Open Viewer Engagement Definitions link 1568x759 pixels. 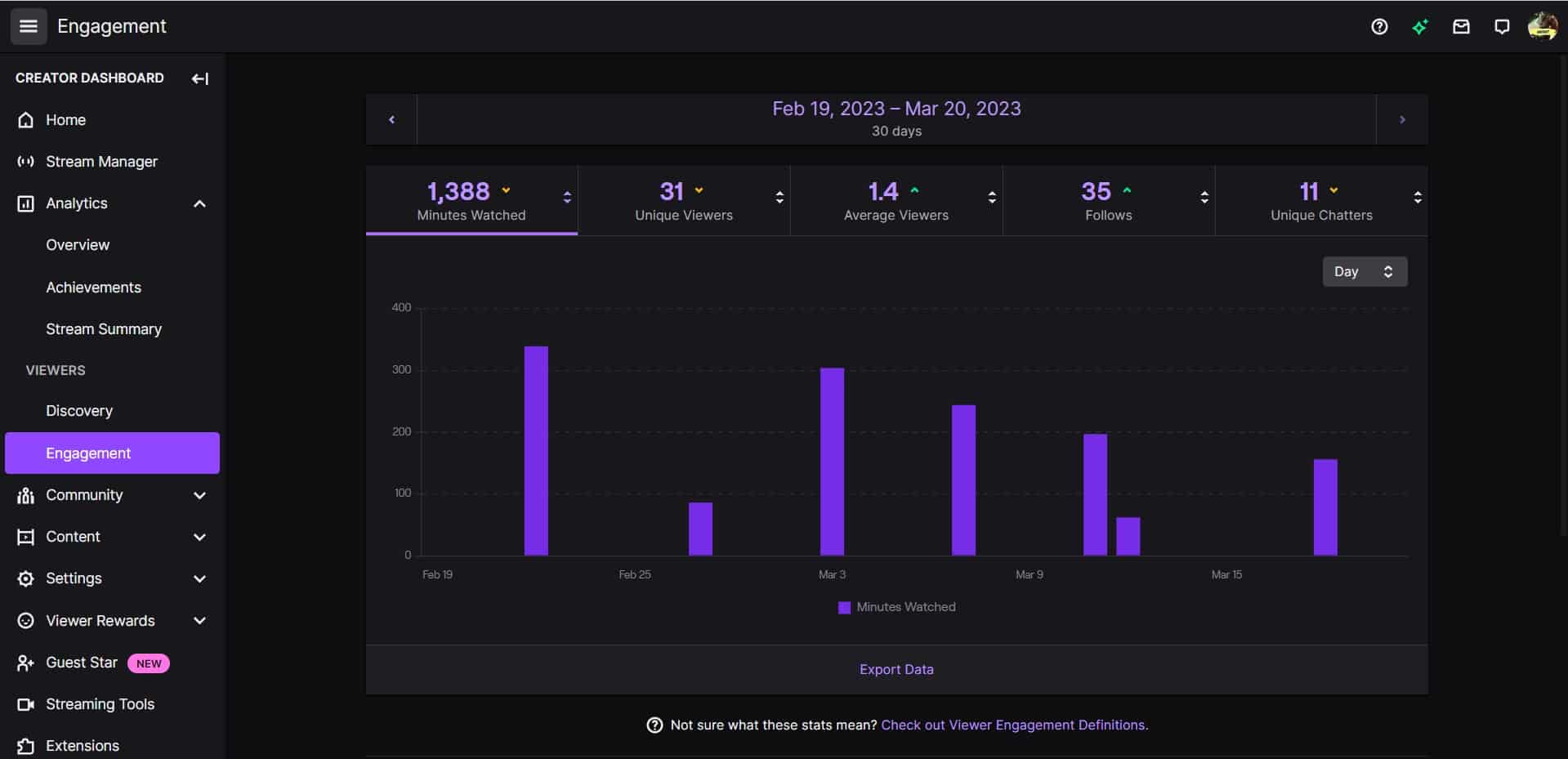click(1014, 725)
